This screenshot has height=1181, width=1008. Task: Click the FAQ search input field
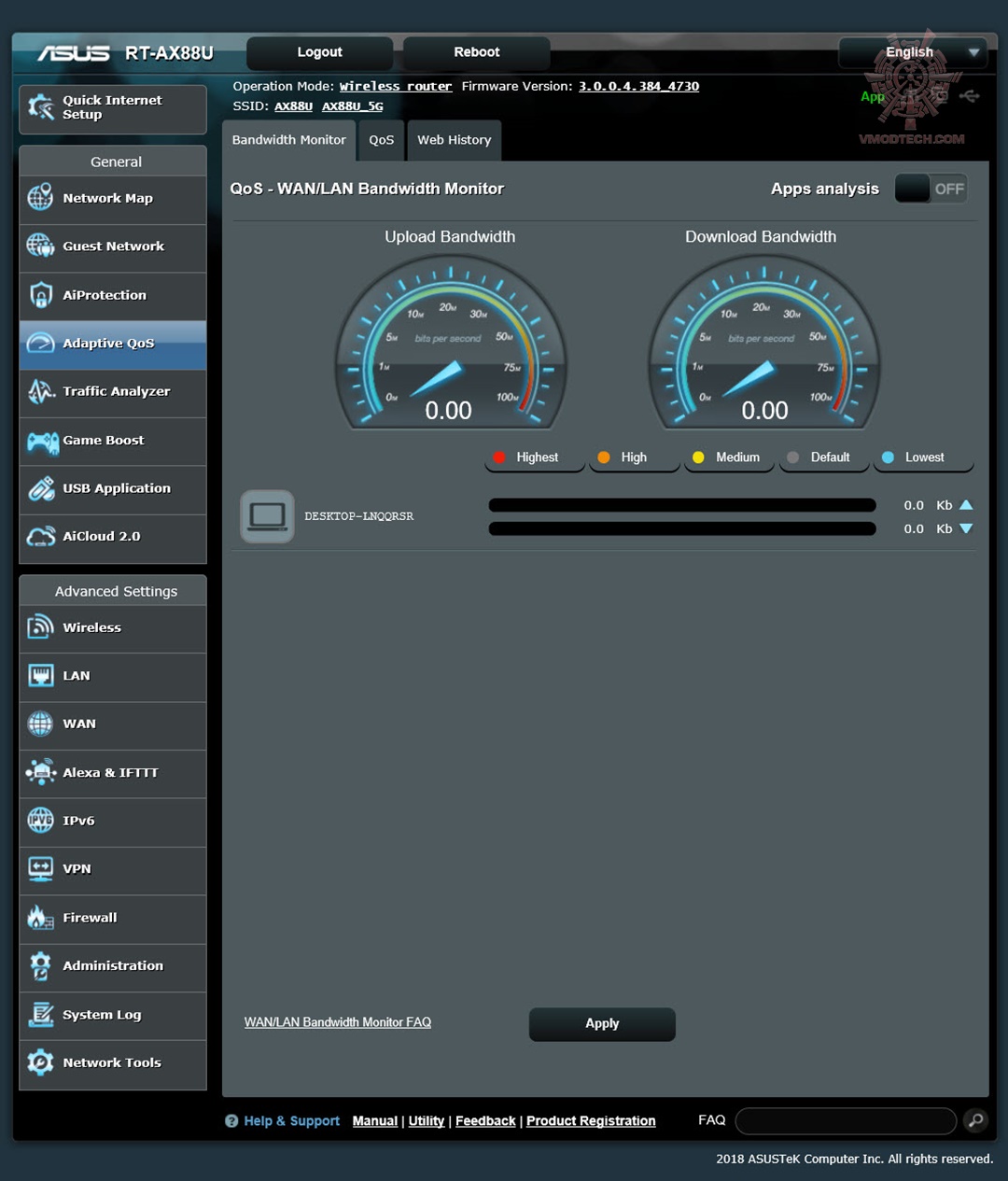[846, 1120]
